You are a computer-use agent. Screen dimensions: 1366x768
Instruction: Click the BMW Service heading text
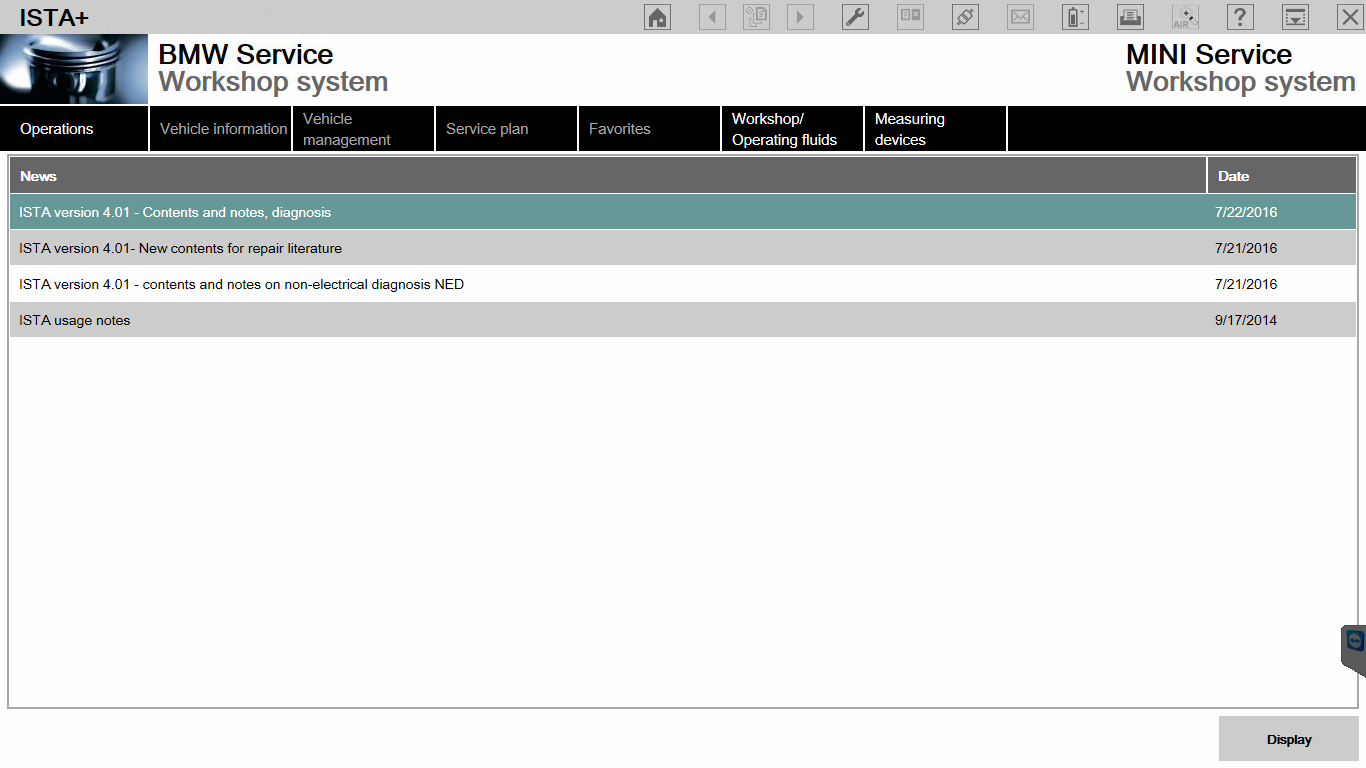246,54
